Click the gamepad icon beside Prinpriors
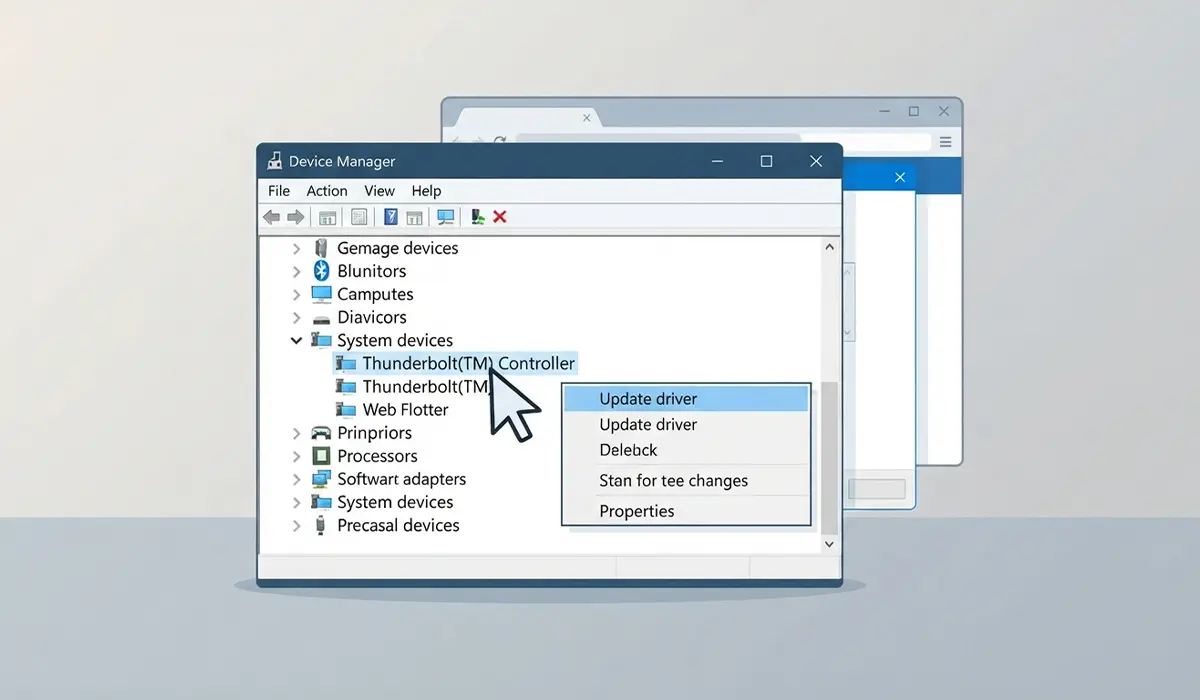The width and height of the screenshot is (1200, 700). point(321,433)
